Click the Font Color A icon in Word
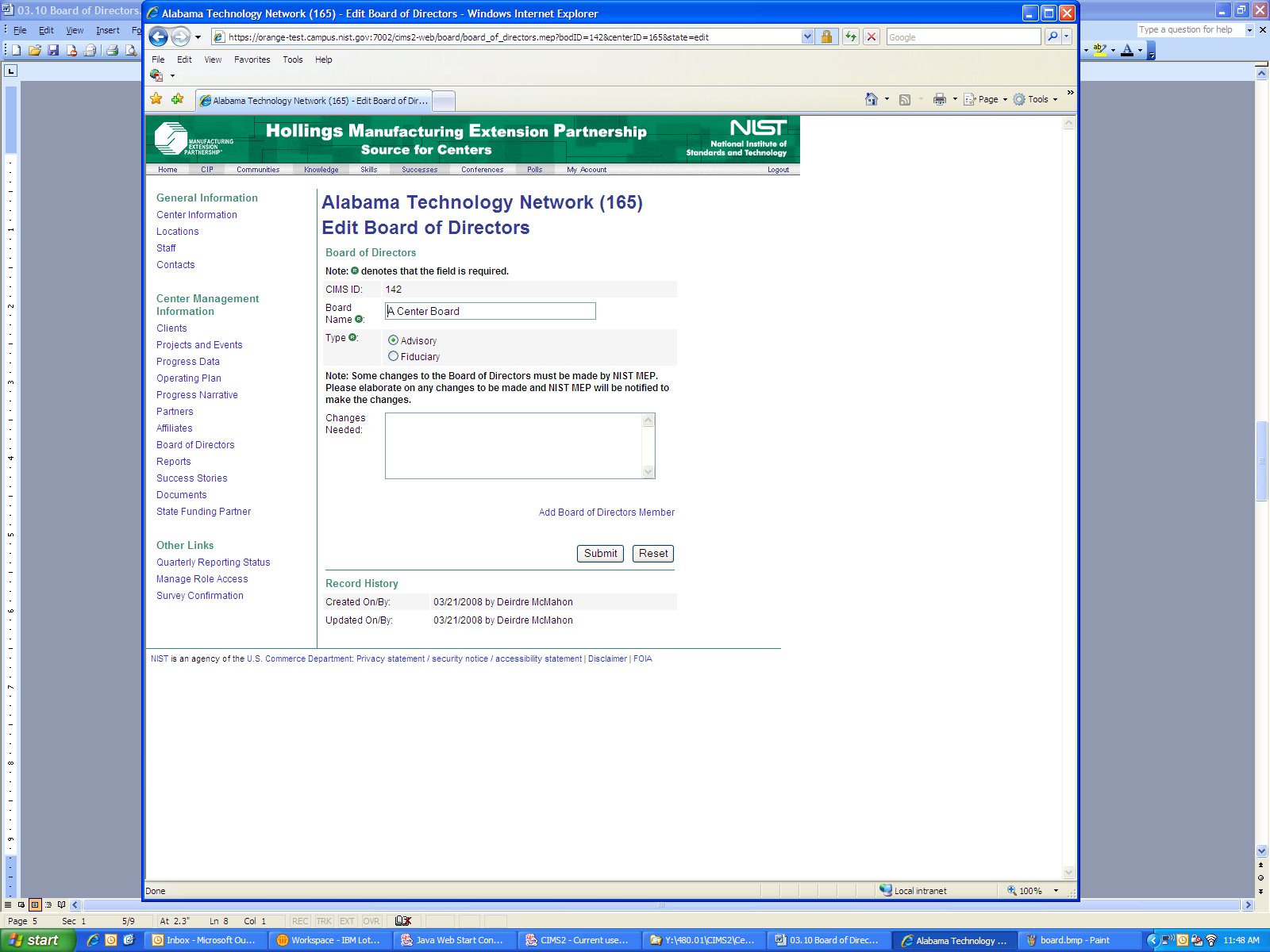The height and width of the screenshot is (952, 1270). click(x=1127, y=50)
